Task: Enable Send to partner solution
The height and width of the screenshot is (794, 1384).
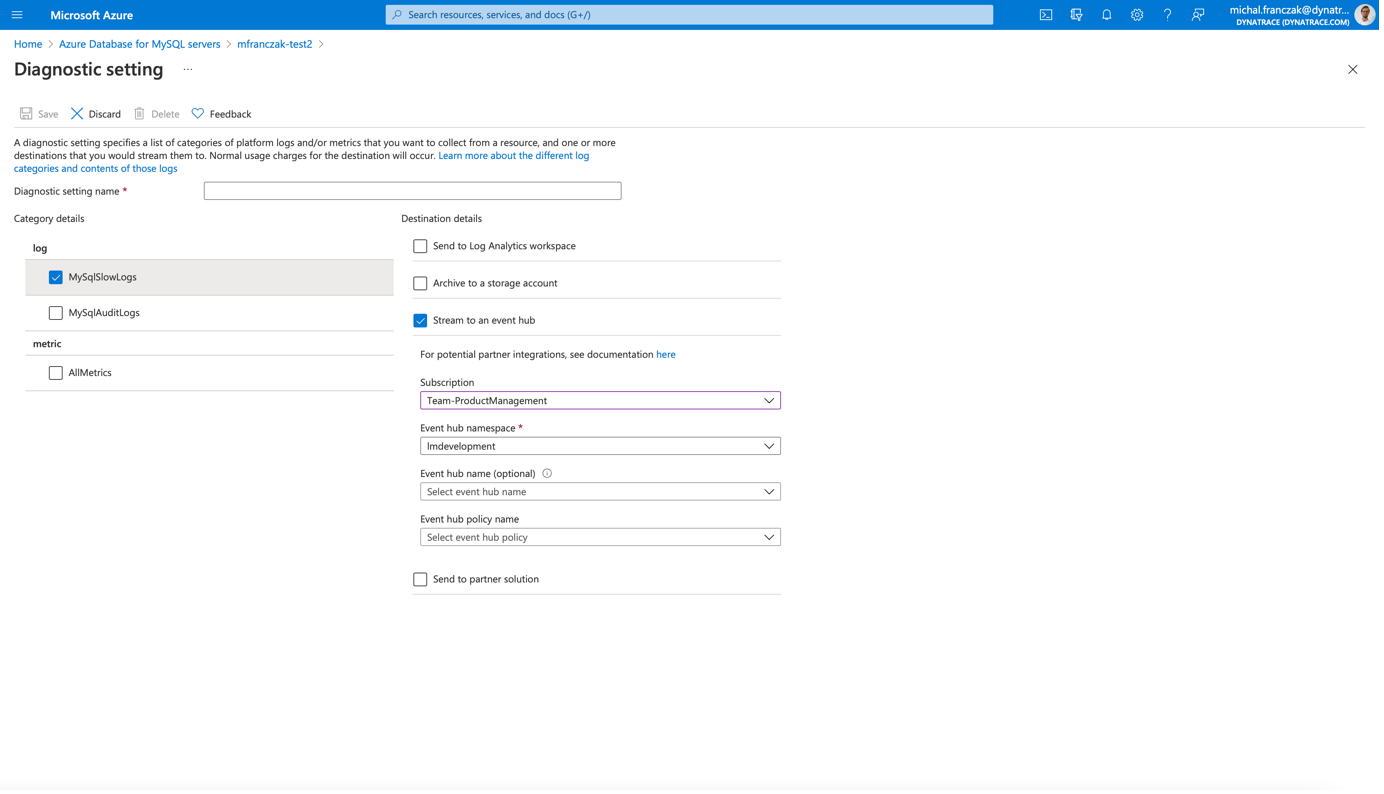Action: (x=422, y=581)
